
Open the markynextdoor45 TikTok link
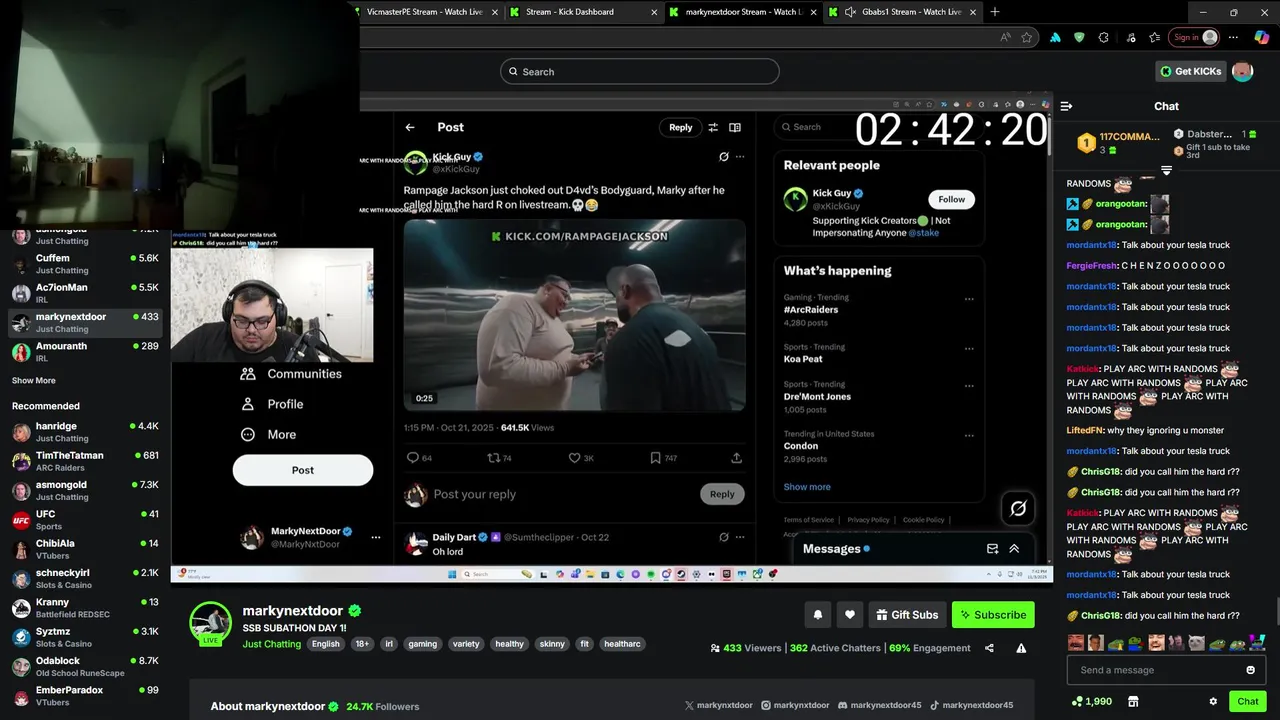[971, 705]
